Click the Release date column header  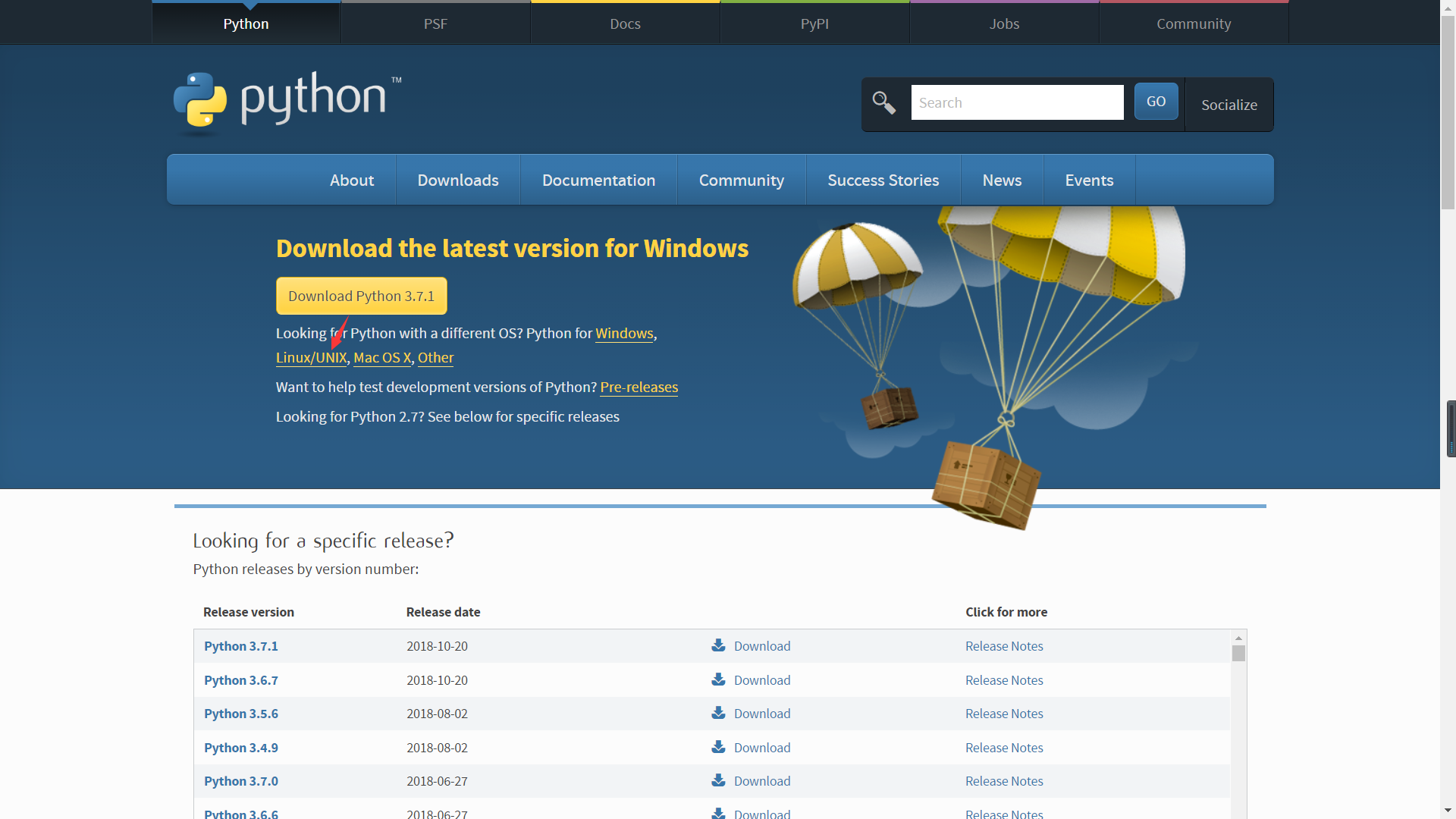[x=443, y=612]
